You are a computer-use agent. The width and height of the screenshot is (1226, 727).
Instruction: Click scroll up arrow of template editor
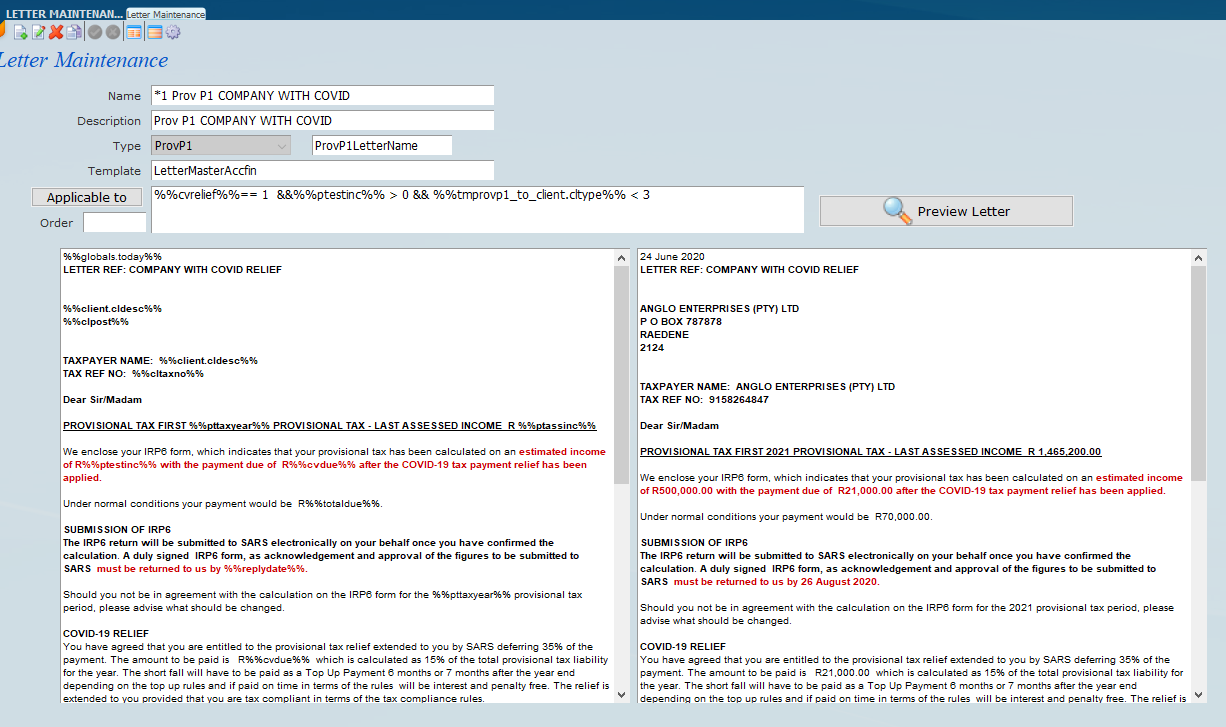(x=621, y=257)
